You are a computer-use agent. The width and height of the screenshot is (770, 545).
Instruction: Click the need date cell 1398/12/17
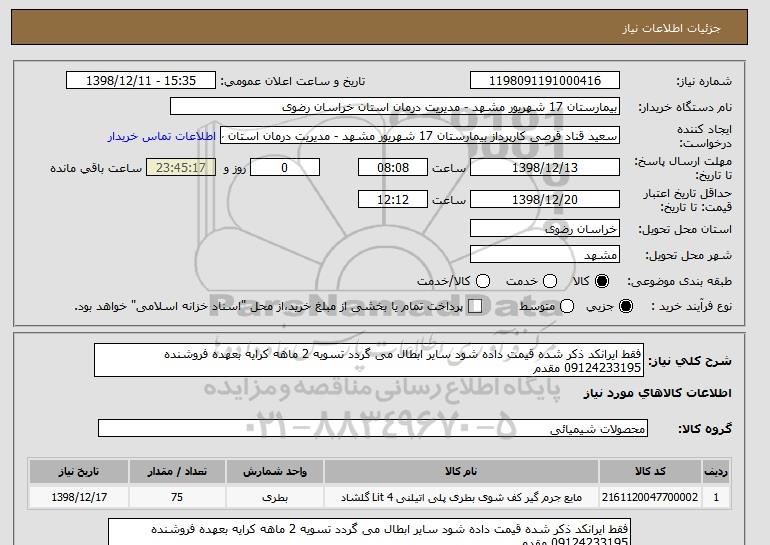pos(79,497)
